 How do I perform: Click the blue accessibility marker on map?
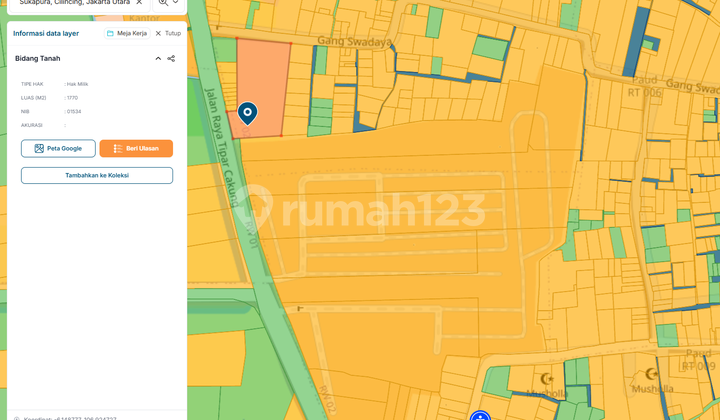[x=480, y=416]
